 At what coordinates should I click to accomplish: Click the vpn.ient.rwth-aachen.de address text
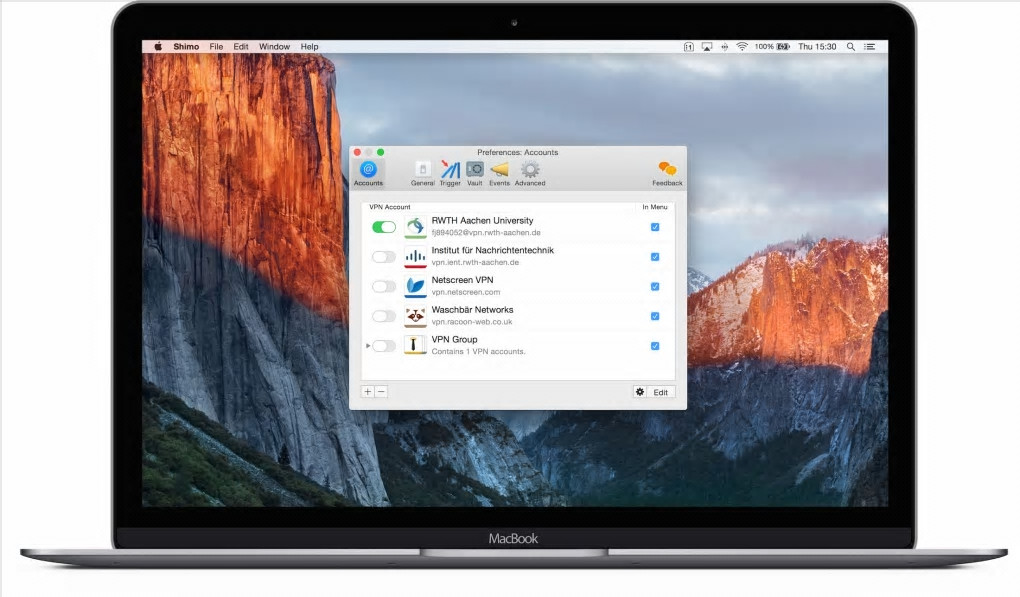click(x=475, y=263)
